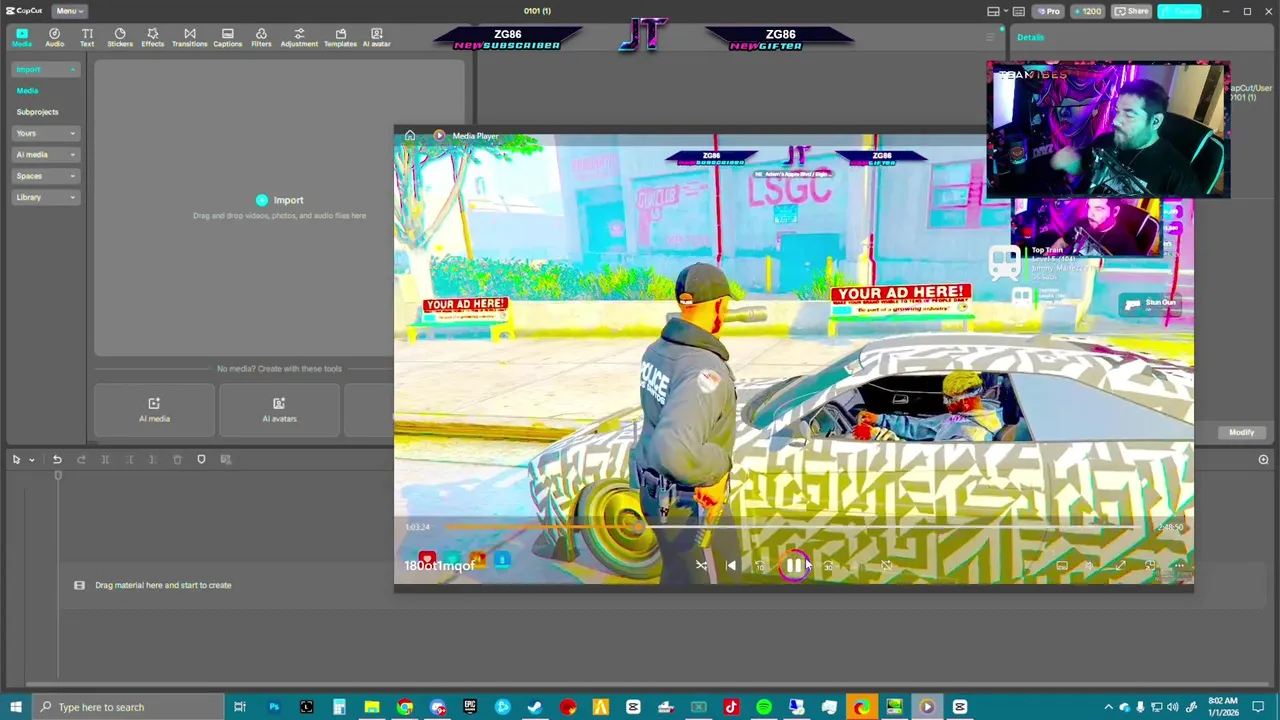Screen dimensions: 1280x720
Task: Pause the Media Player video
Action: tap(793, 566)
